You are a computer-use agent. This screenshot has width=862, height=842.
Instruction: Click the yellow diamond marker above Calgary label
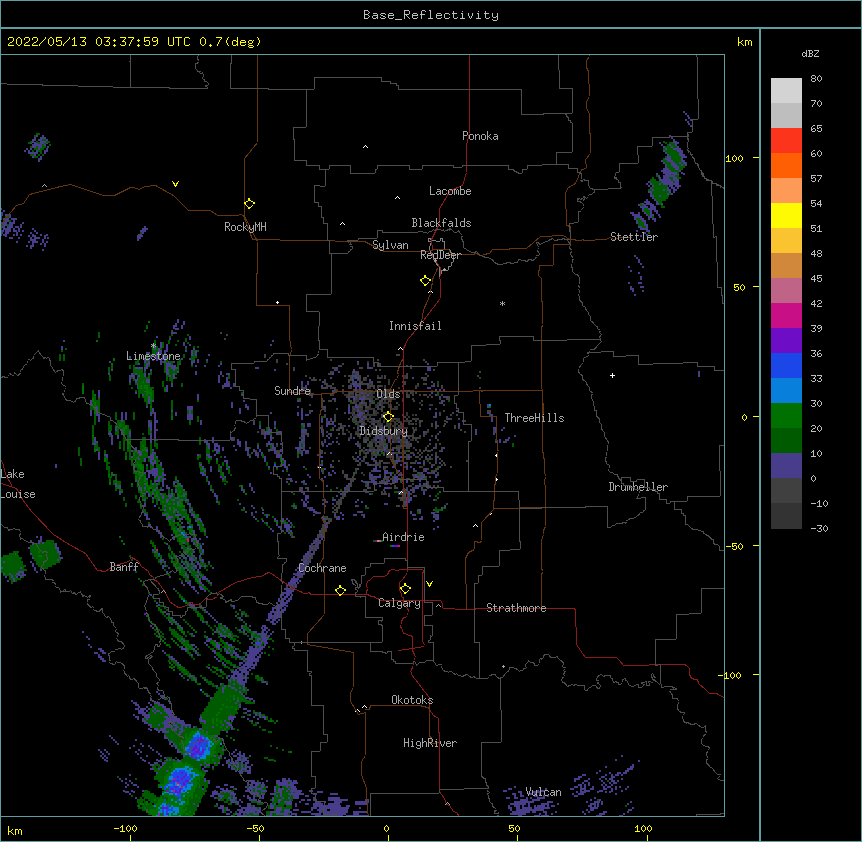405,589
